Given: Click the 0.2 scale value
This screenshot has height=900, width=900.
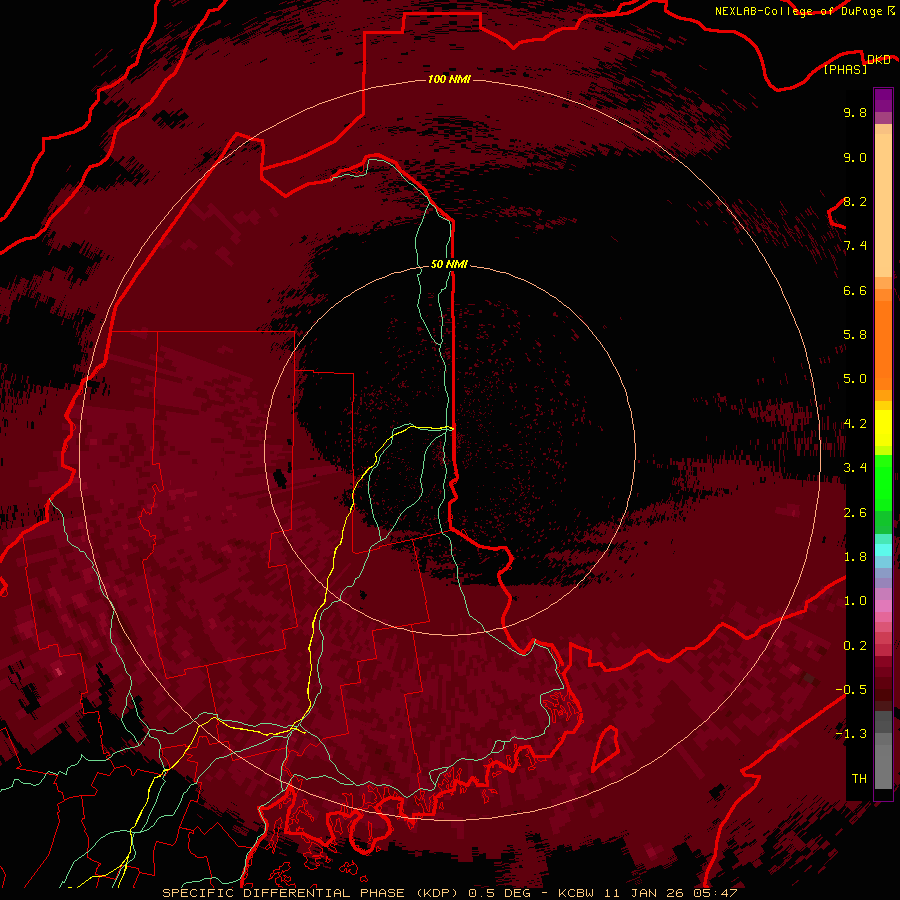Looking at the screenshot, I should pyautogui.click(x=855, y=646).
